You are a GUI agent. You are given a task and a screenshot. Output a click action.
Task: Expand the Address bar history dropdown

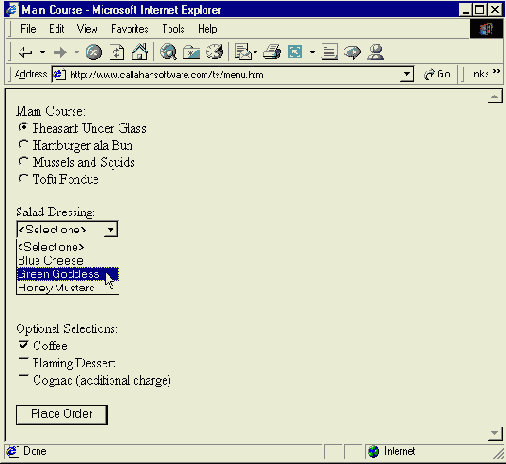tap(406, 74)
